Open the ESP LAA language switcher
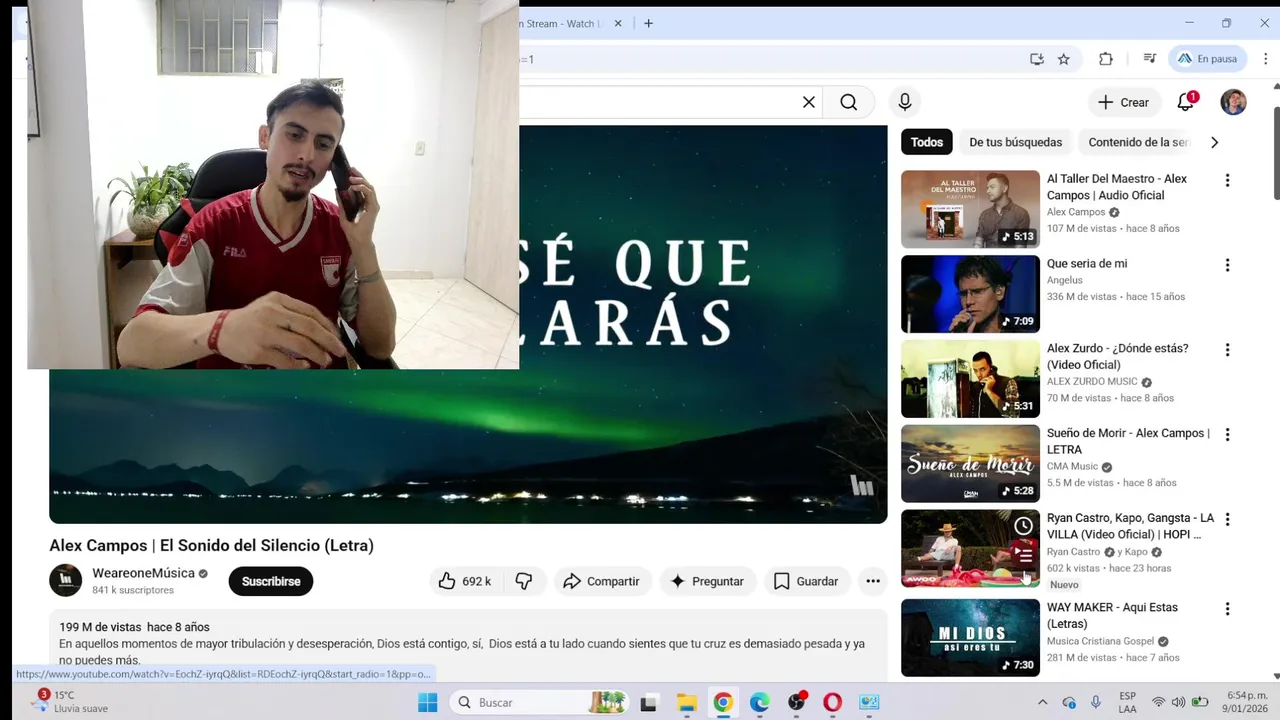Screen dimensions: 1280x720 point(1127,702)
